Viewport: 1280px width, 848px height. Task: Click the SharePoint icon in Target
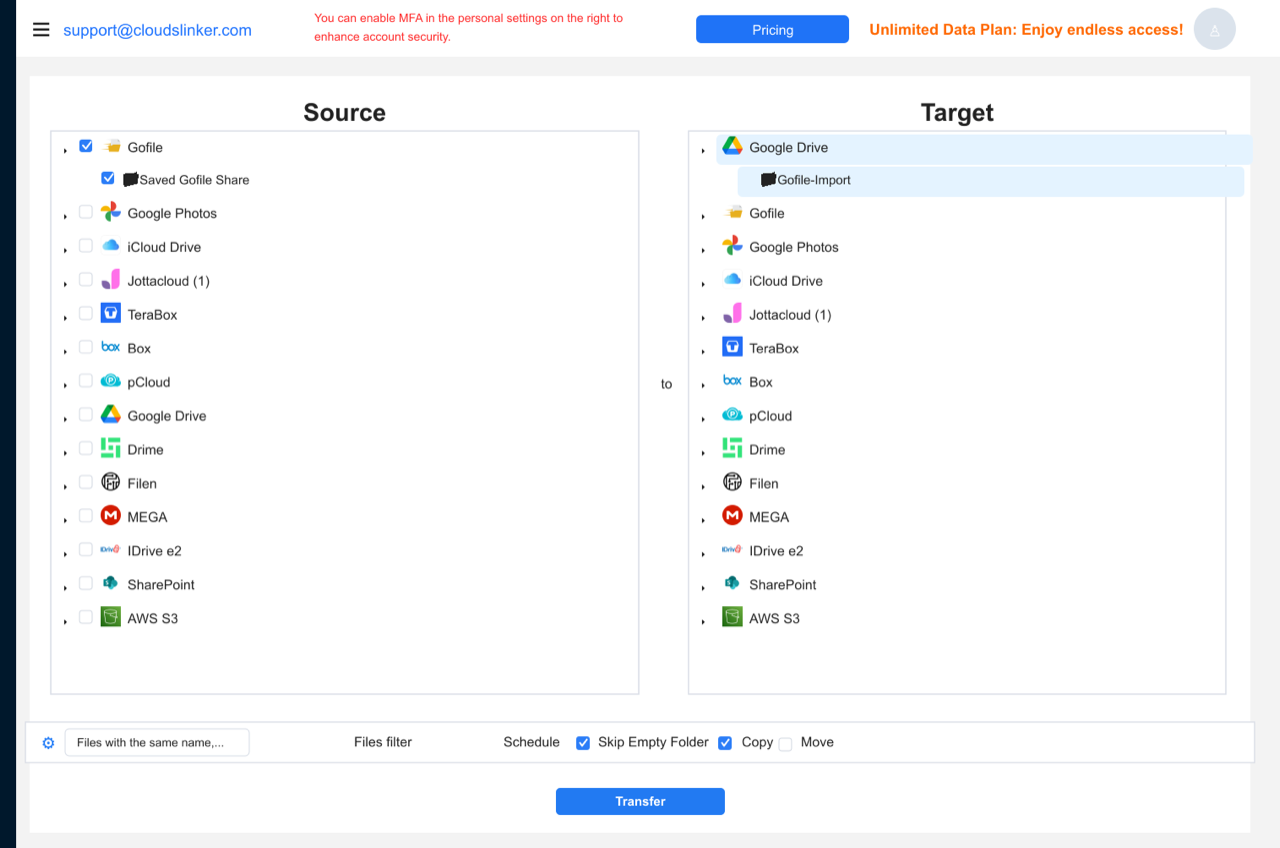733,584
